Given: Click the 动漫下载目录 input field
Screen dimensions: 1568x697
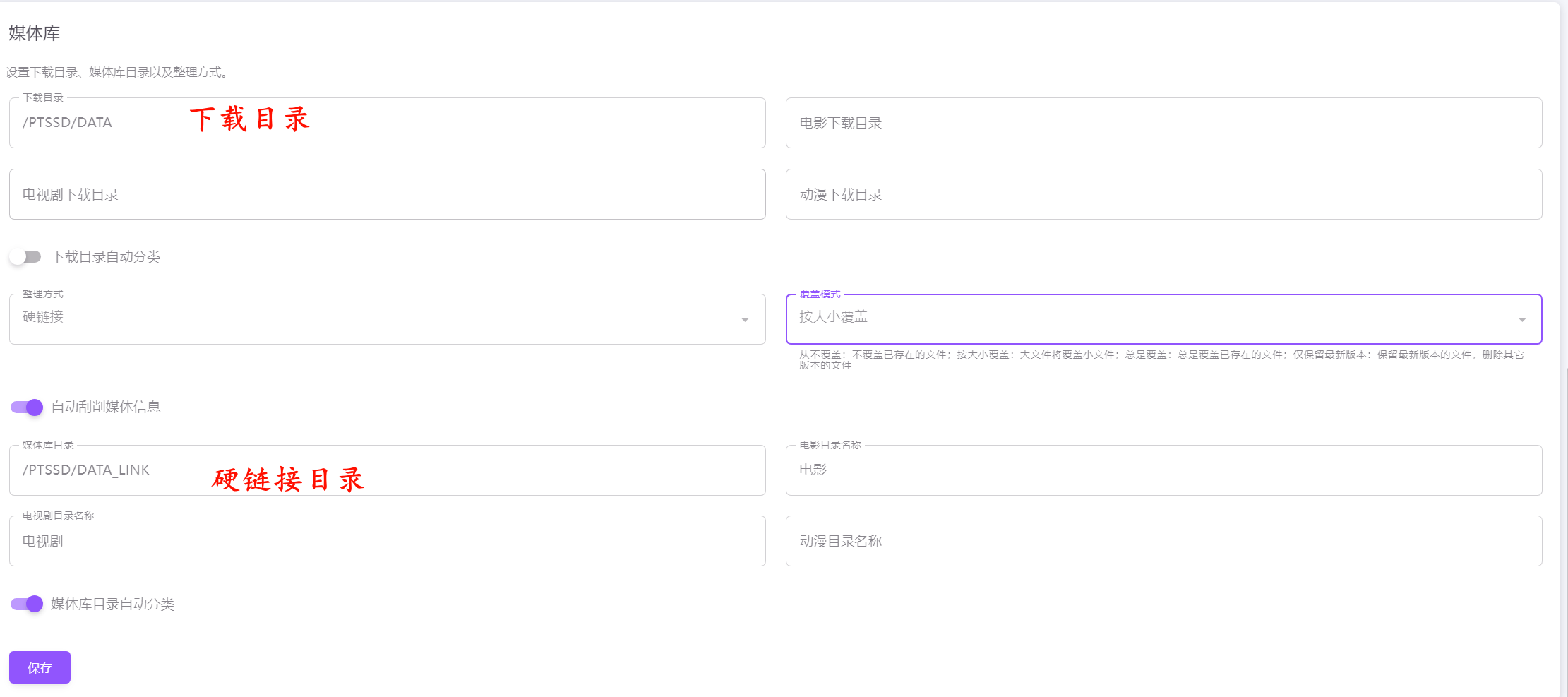Looking at the screenshot, I should click(x=1163, y=194).
